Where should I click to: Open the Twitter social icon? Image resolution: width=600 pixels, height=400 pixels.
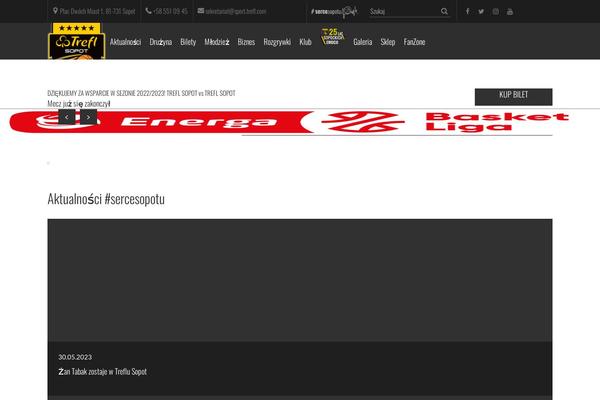point(481,11)
